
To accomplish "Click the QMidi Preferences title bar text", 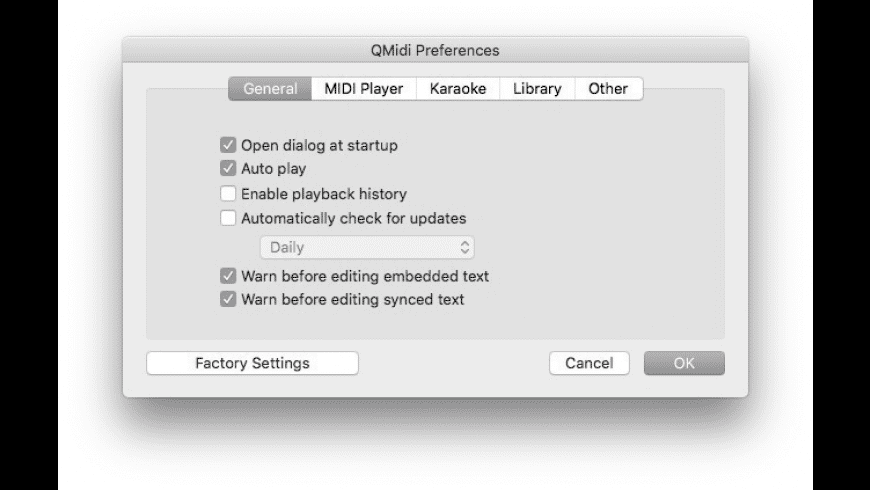I will pos(435,50).
